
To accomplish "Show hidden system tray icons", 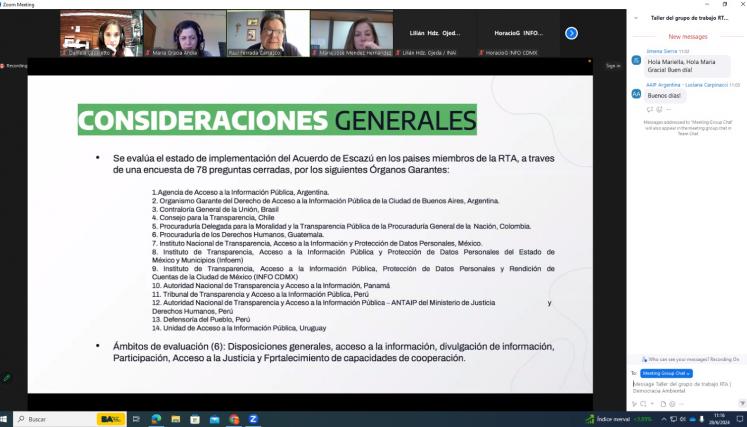I will pos(664,419).
